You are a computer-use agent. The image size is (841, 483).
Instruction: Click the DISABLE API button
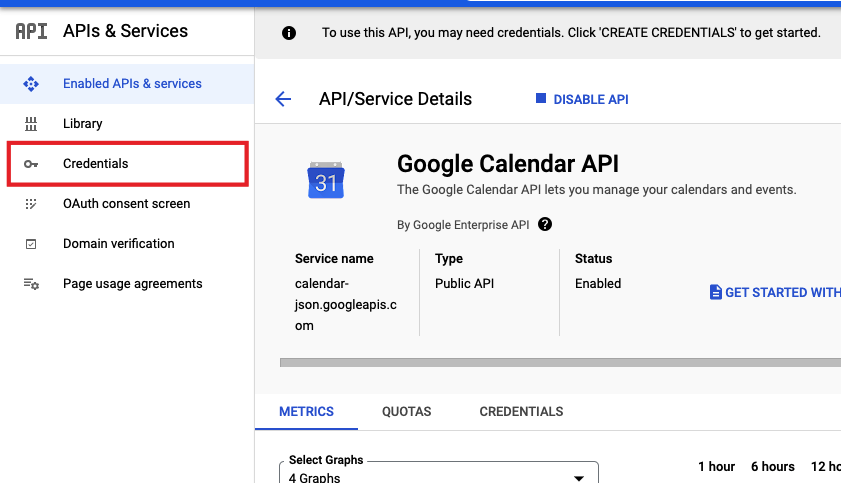[582, 99]
